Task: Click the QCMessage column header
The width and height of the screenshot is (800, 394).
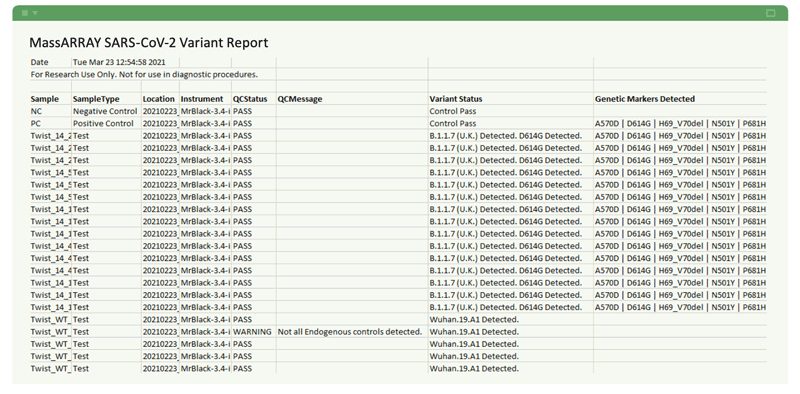Action: point(300,99)
